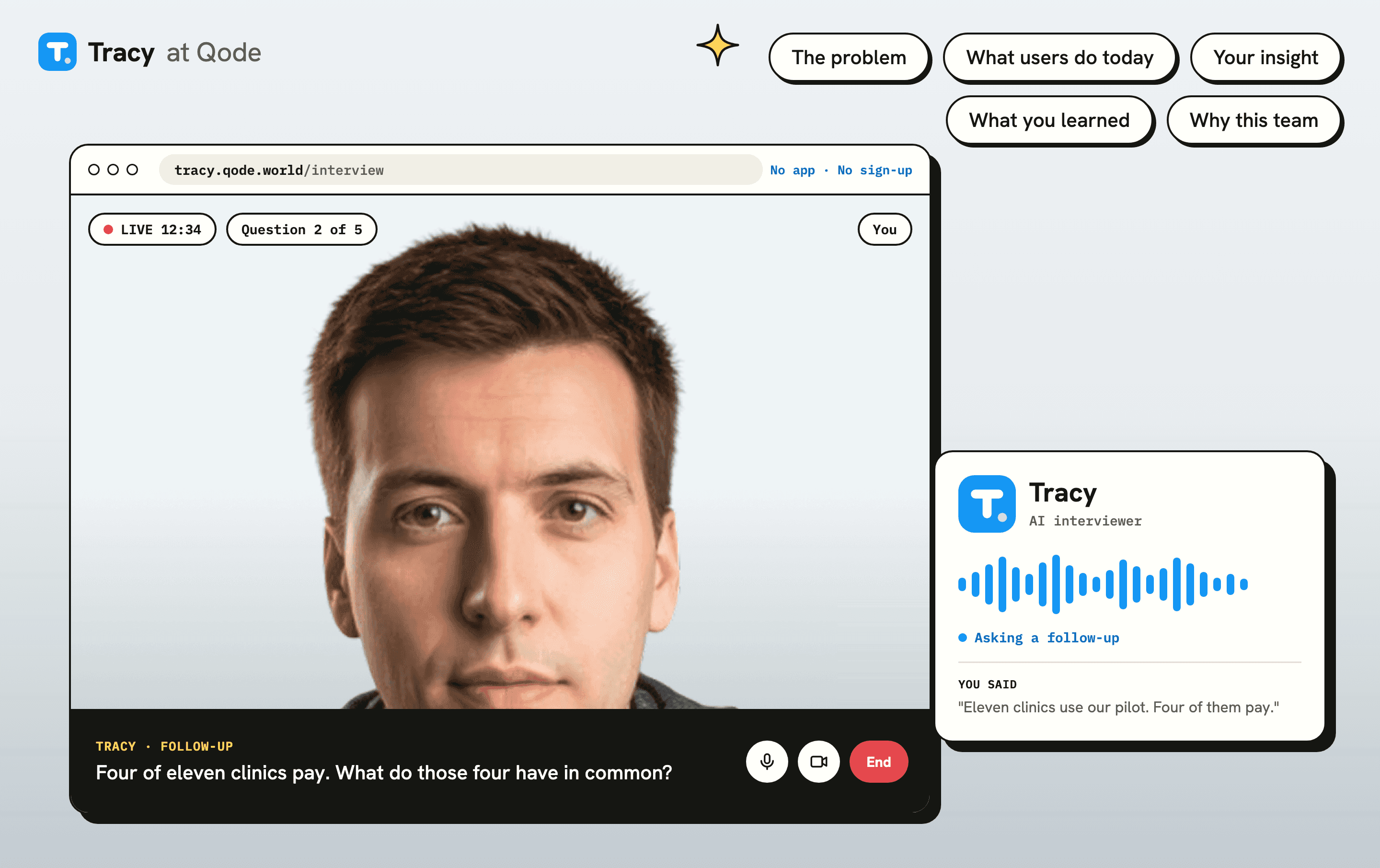The image size is (1380, 868).
Task: Click the tracy.qode.world/interview address bar
Action: (460, 170)
